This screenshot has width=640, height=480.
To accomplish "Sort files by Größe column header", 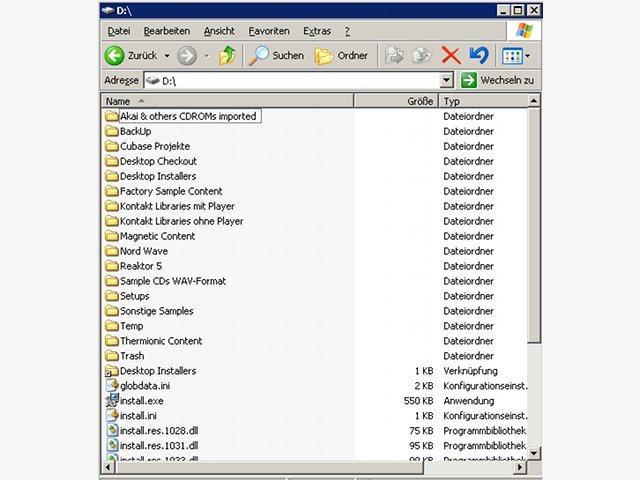I will [396, 101].
